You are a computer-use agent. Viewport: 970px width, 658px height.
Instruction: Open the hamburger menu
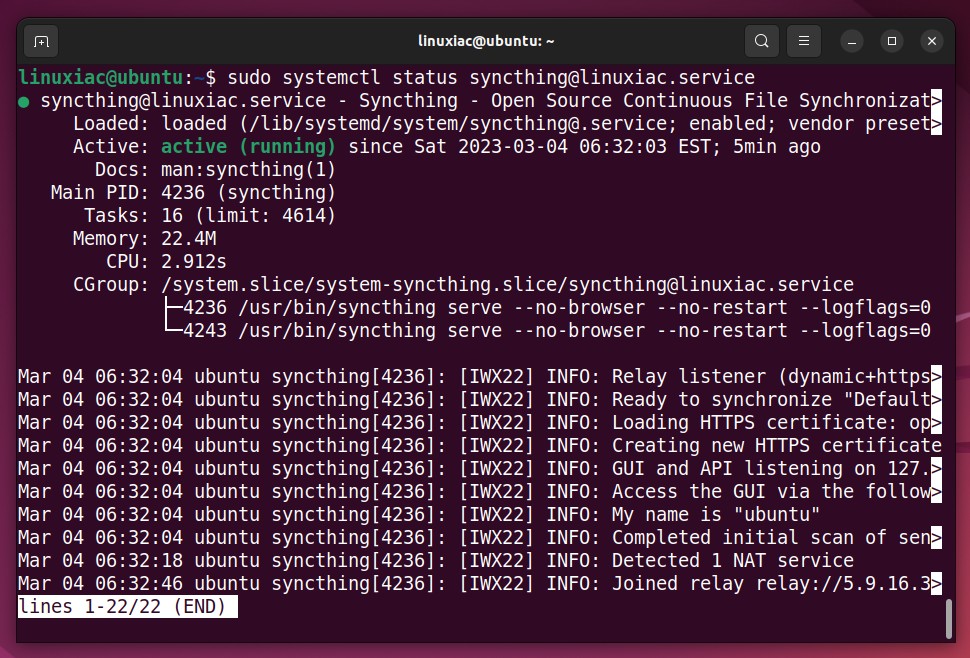click(804, 41)
